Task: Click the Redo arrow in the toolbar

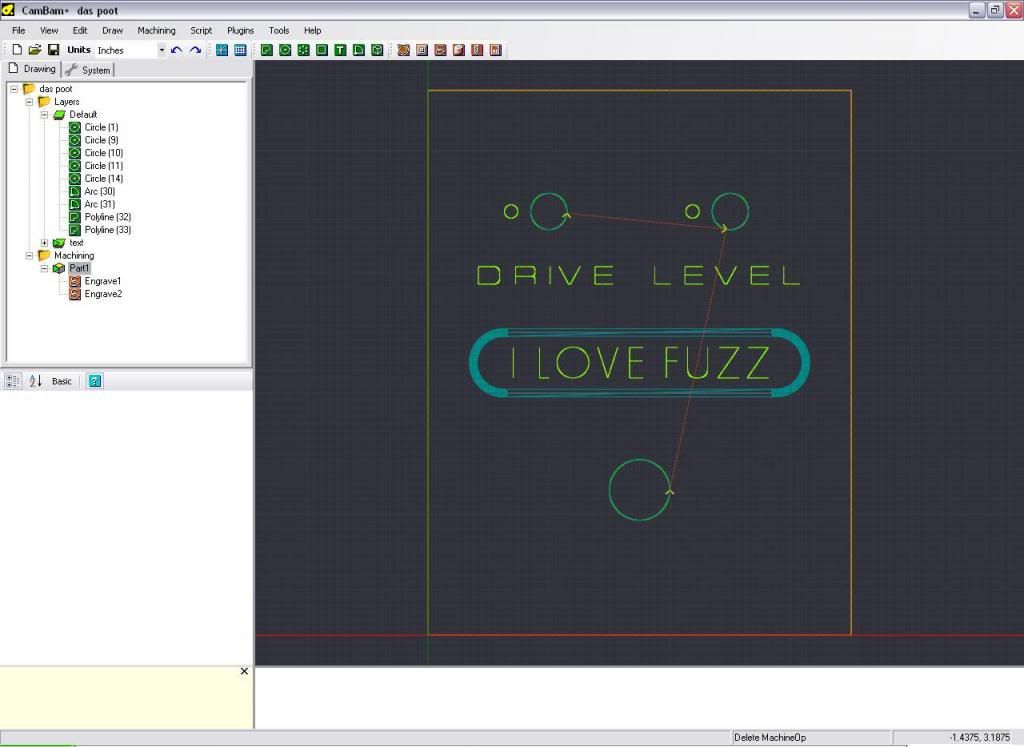Action: point(195,49)
